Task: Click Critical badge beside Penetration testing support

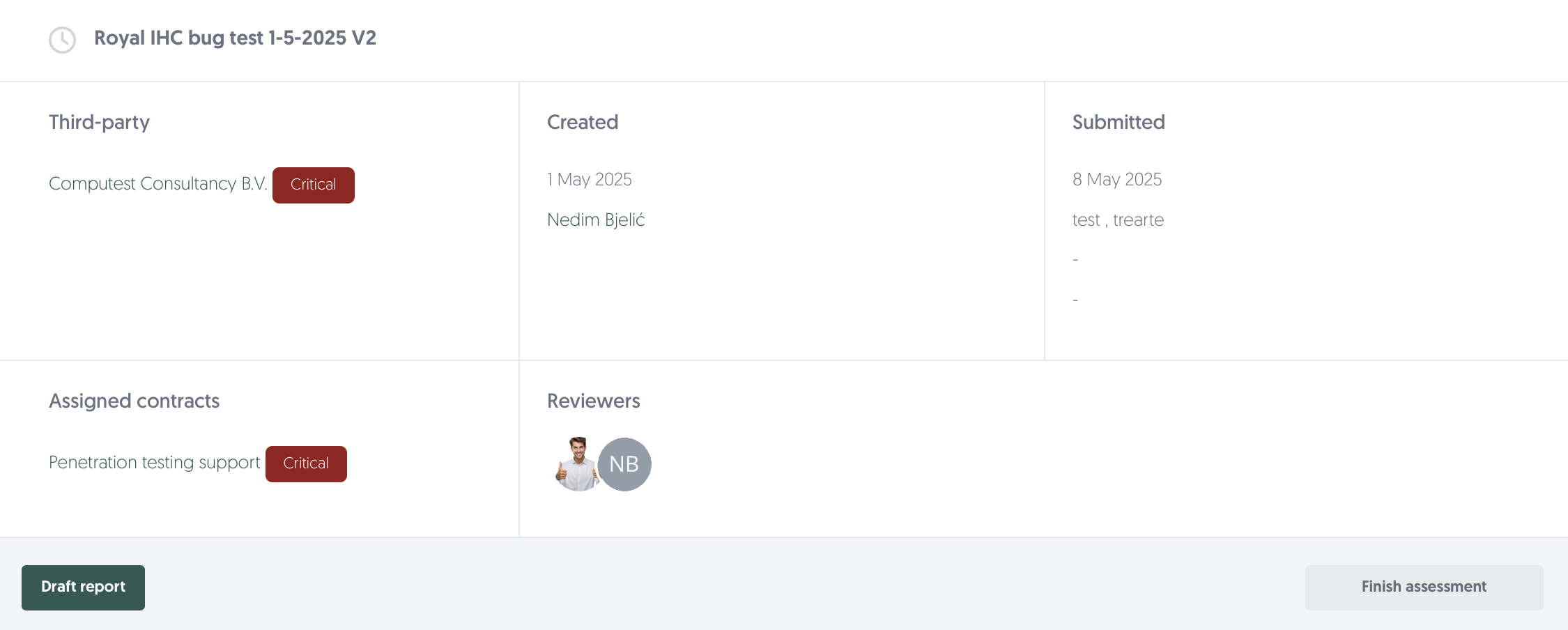Action: (x=306, y=463)
